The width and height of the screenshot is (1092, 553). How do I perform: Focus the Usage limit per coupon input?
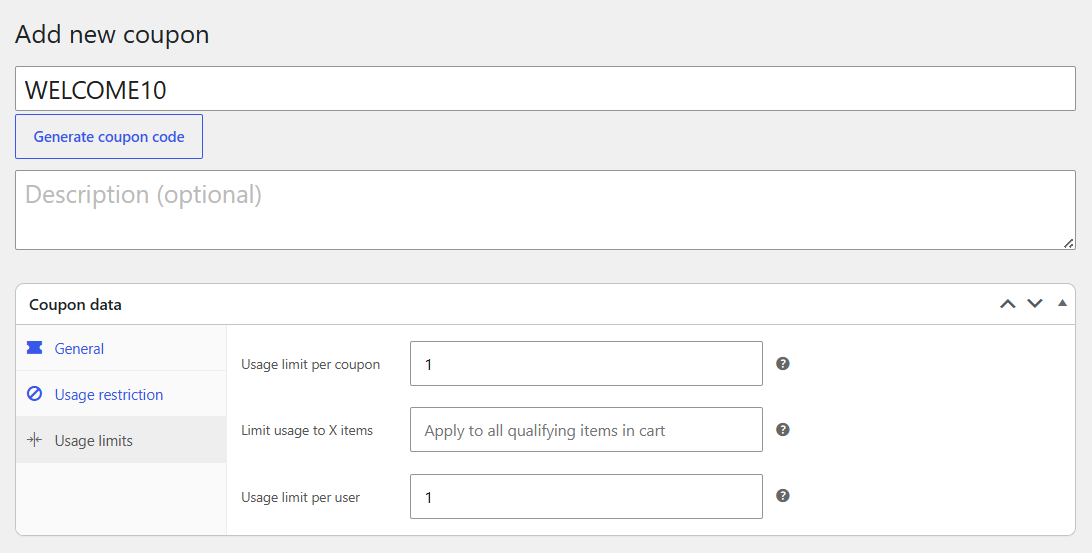586,364
